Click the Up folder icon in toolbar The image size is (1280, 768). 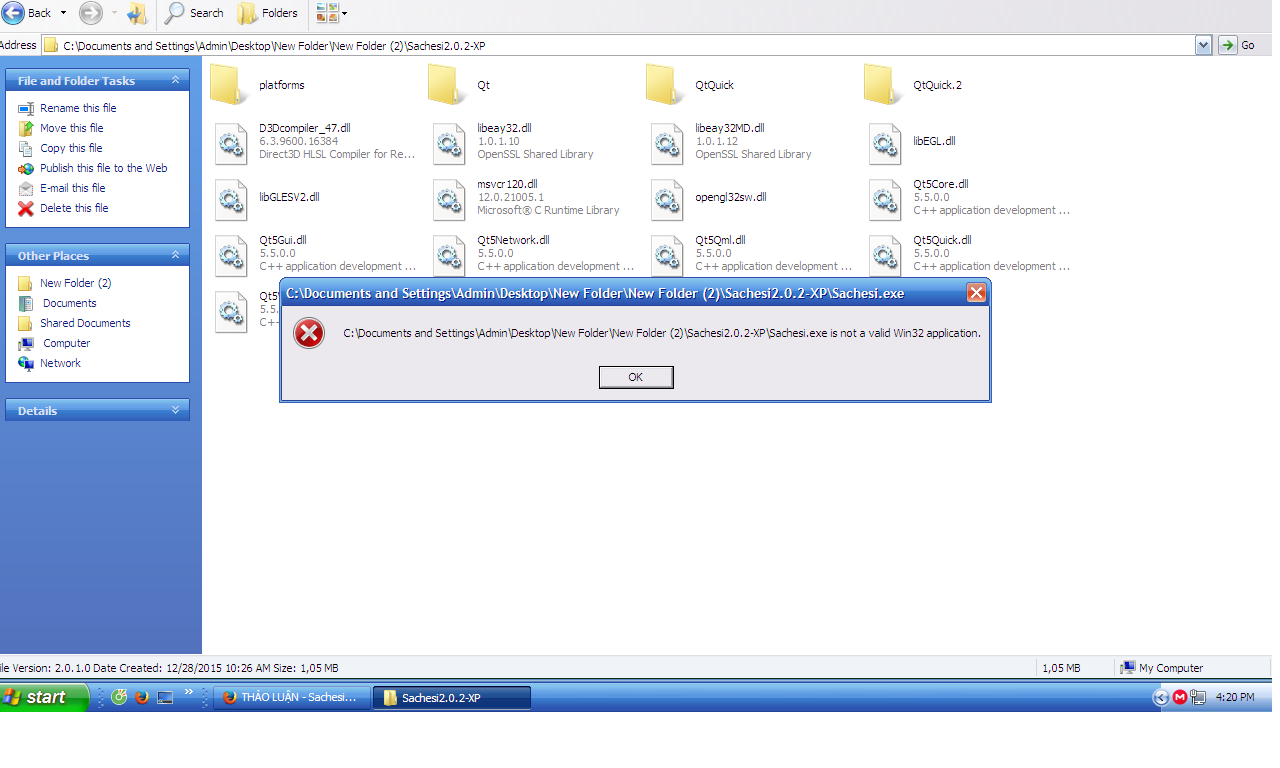point(138,13)
